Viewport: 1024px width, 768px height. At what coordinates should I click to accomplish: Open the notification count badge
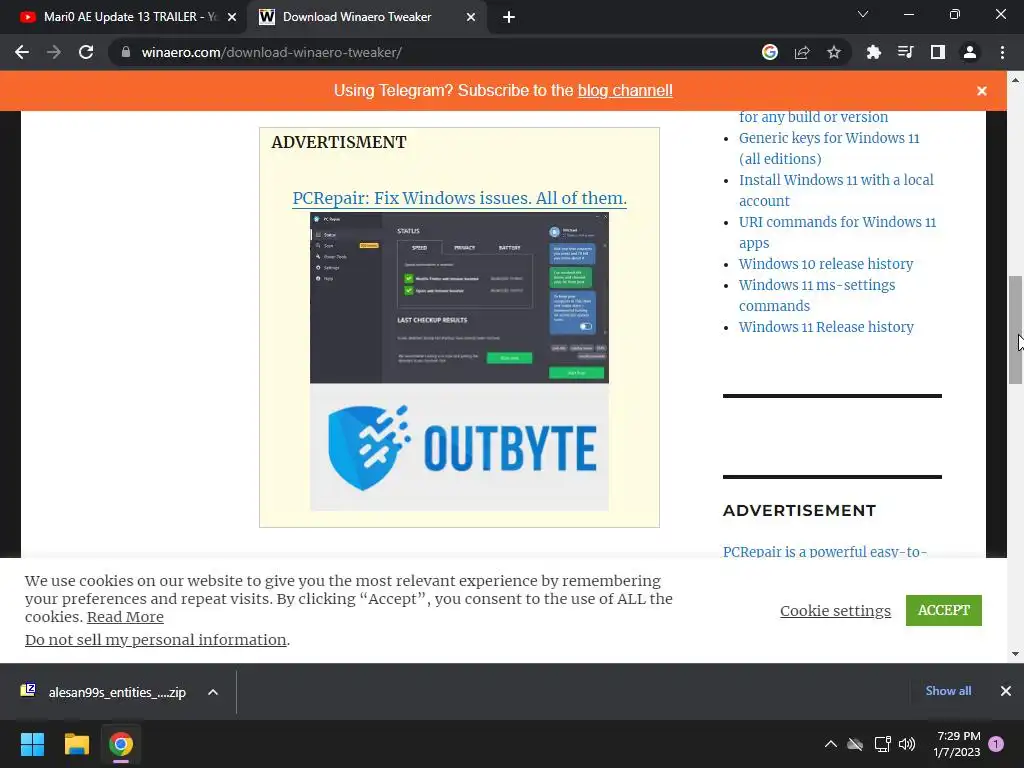(x=996, y=744)
